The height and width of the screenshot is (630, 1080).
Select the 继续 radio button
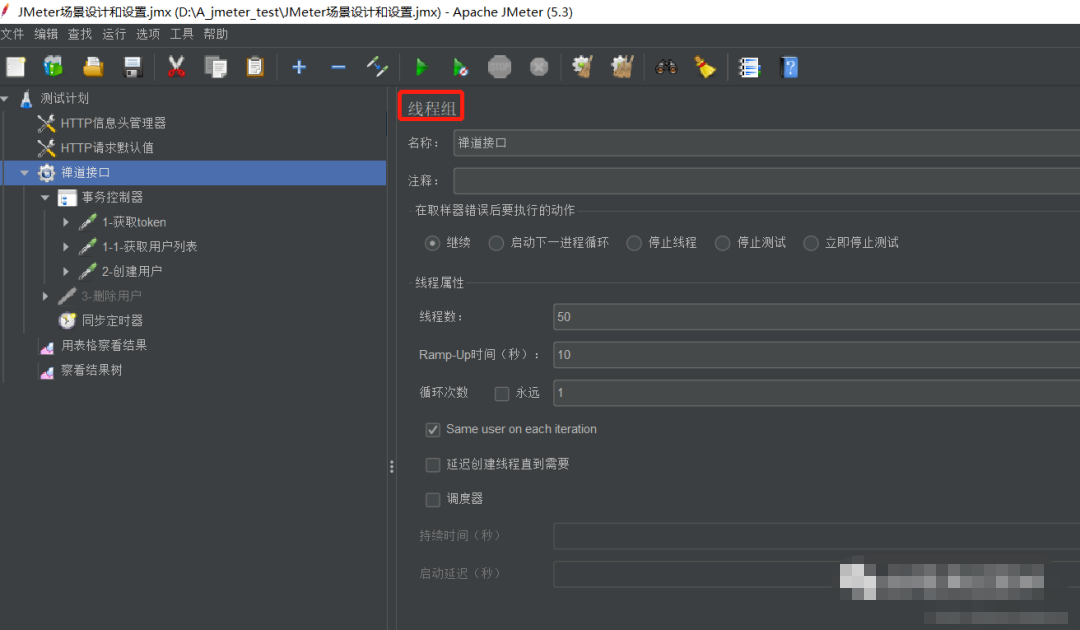pos(430,242)
